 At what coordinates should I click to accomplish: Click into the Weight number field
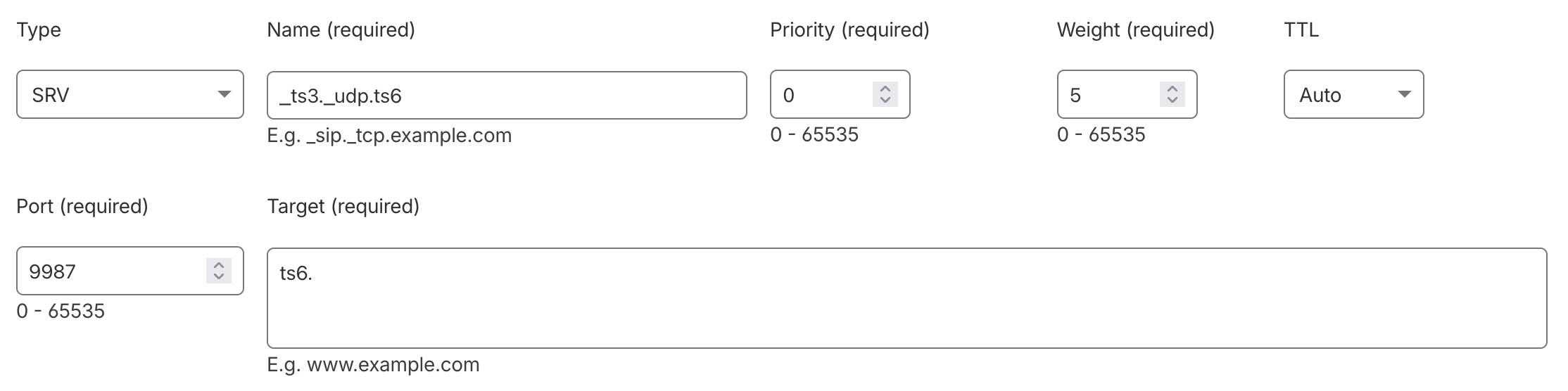(x=1106, y=94)
